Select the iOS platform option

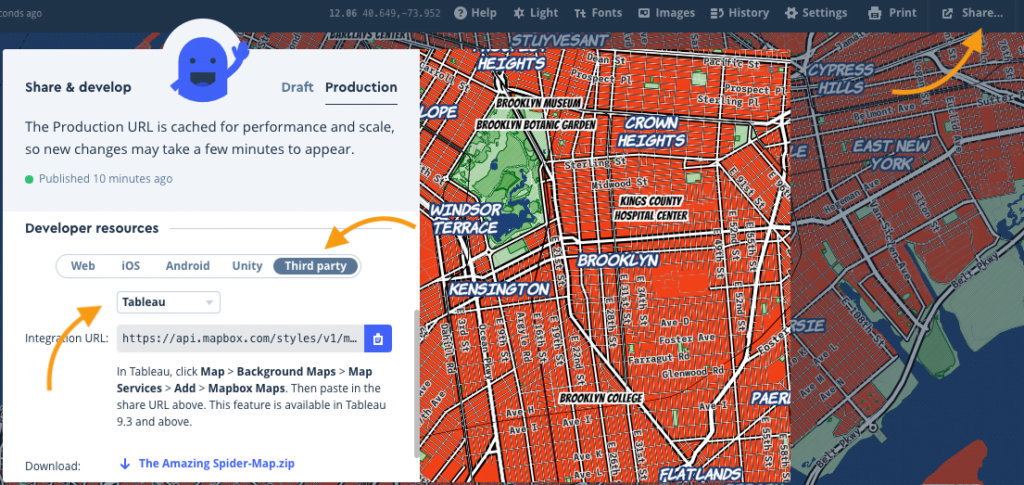(x=131, y=266)
